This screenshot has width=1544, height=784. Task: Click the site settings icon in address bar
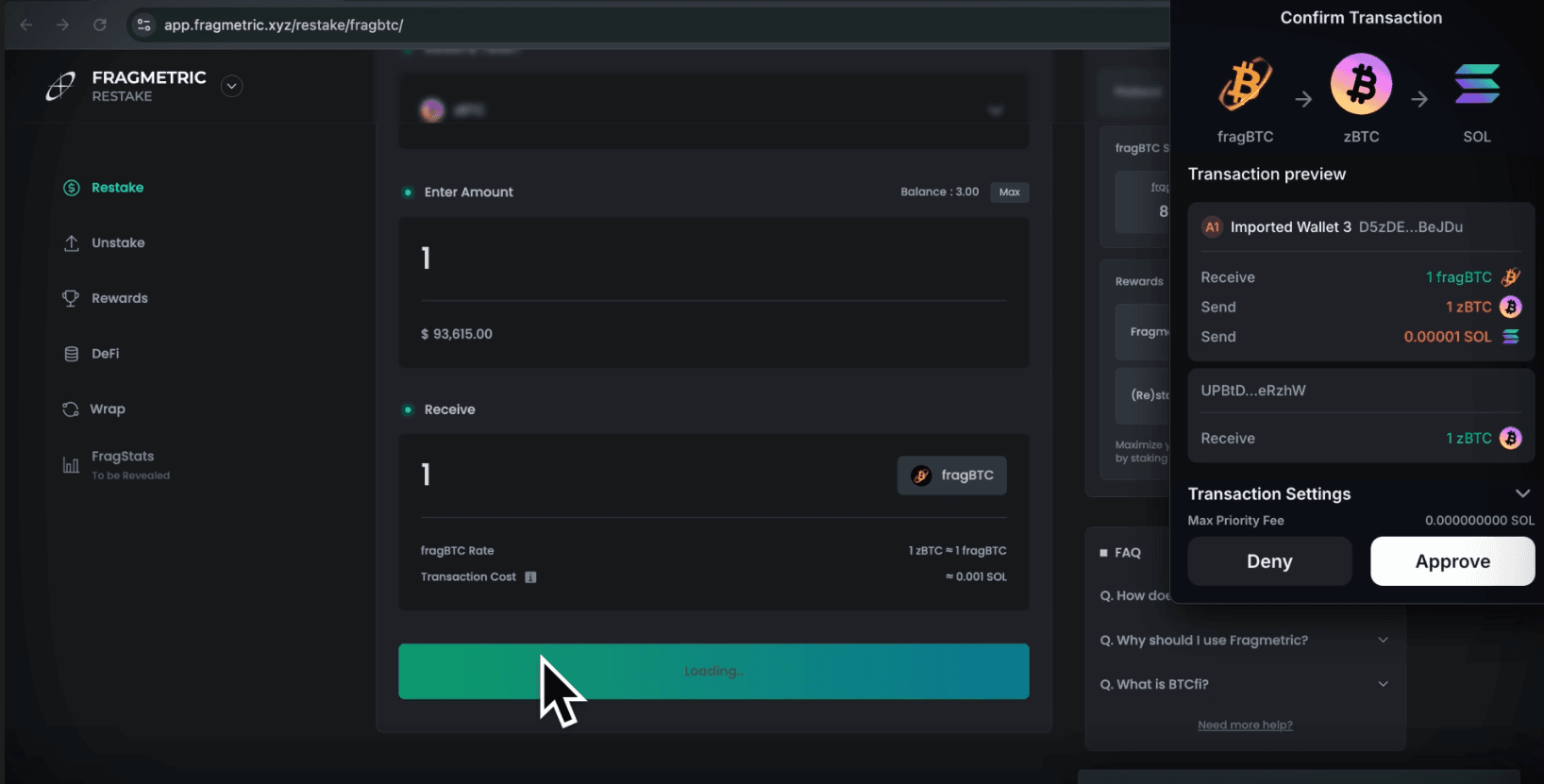click(143, 25)
